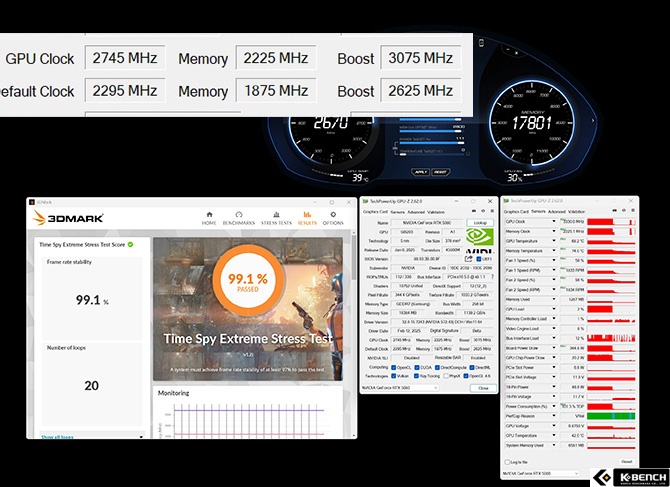Click Show all loops link in 3DMark
670x487 pixels.
pos(57,437)
